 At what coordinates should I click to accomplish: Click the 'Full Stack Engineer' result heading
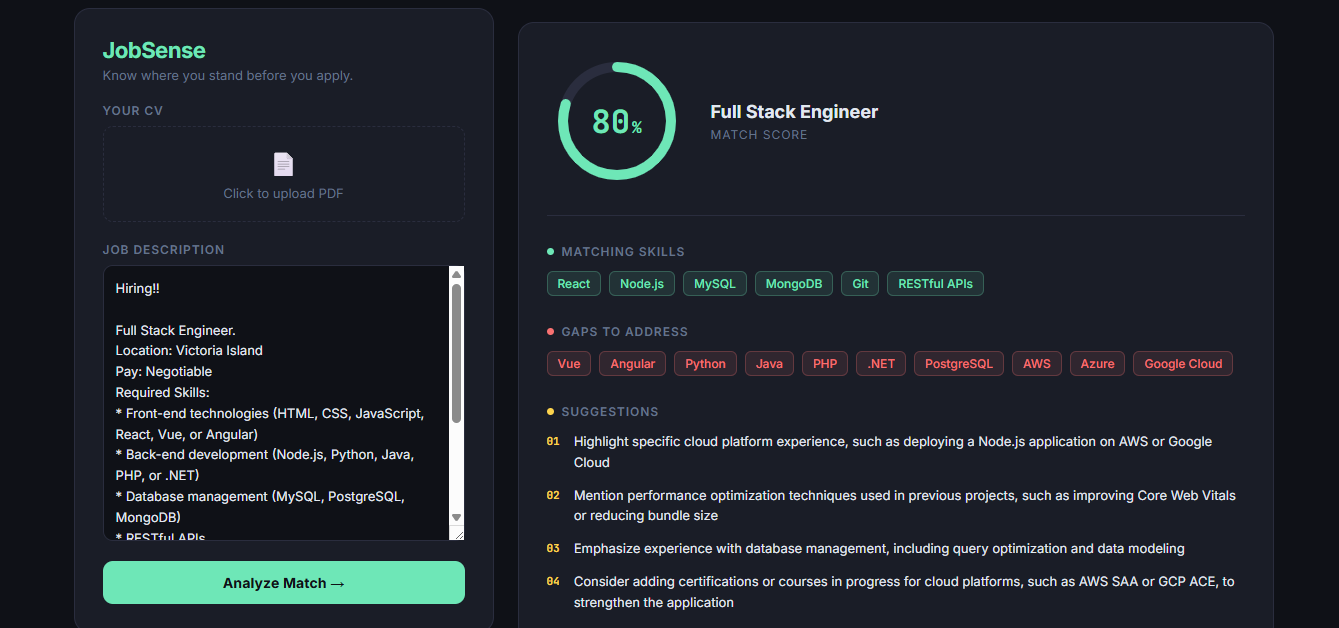pos(794,112)
